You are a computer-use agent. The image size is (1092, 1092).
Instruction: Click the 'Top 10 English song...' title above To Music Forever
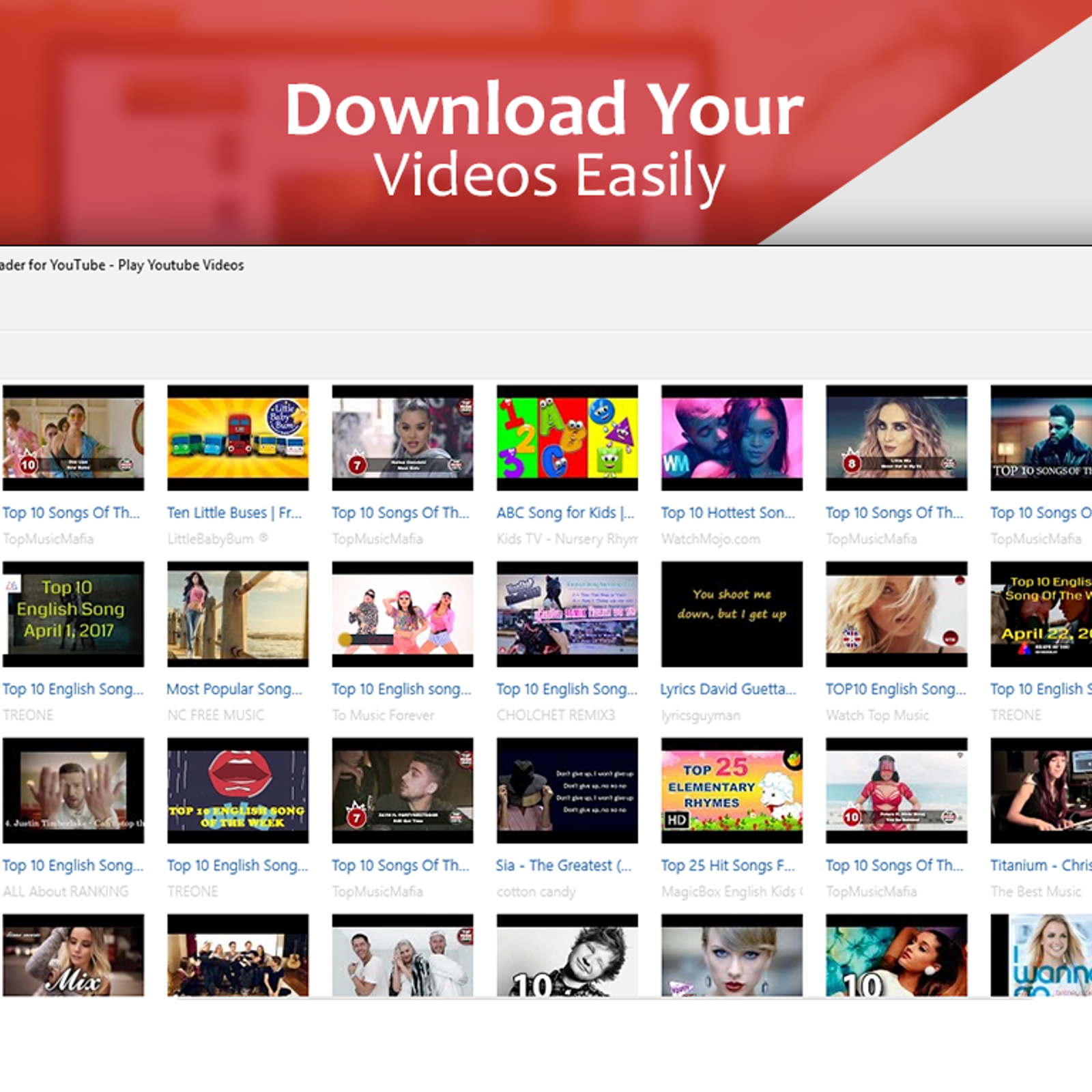click(x=401, y=689)
